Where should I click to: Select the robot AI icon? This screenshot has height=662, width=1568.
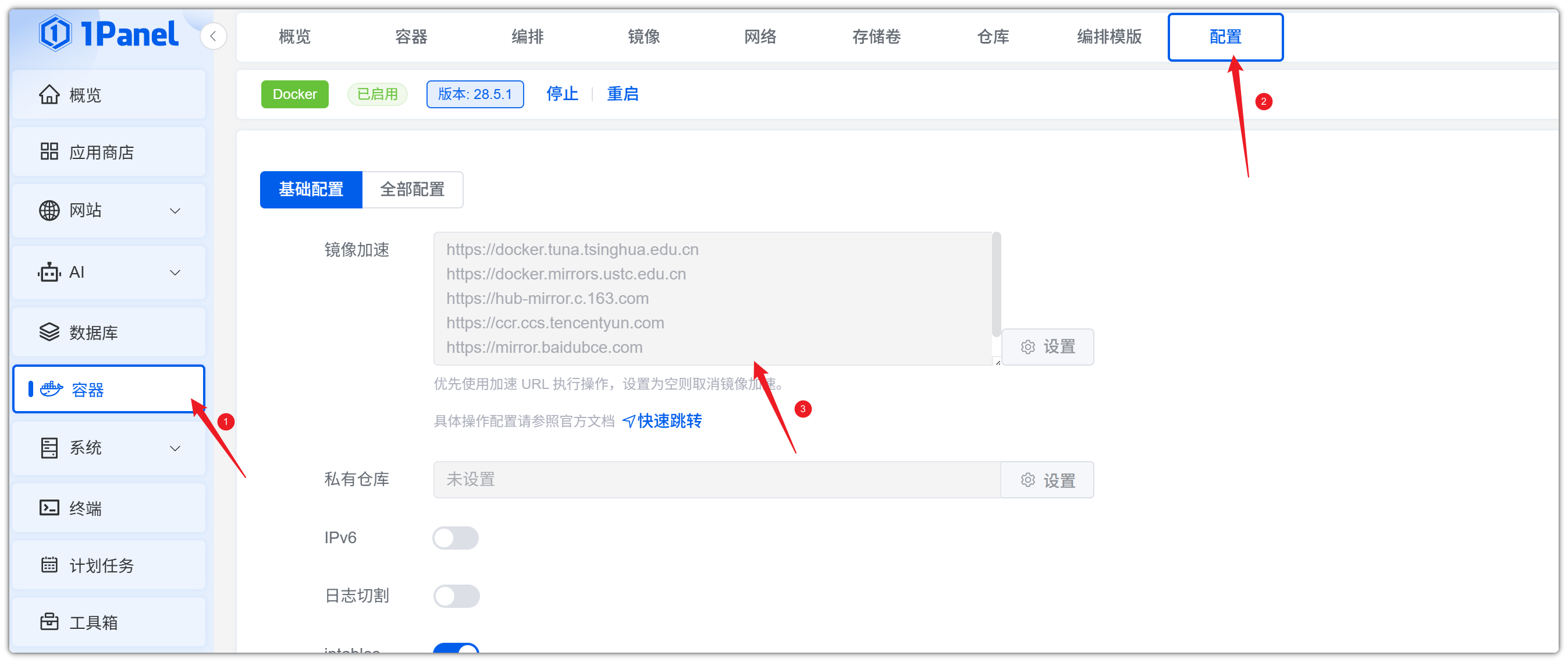tap(49, 272)
